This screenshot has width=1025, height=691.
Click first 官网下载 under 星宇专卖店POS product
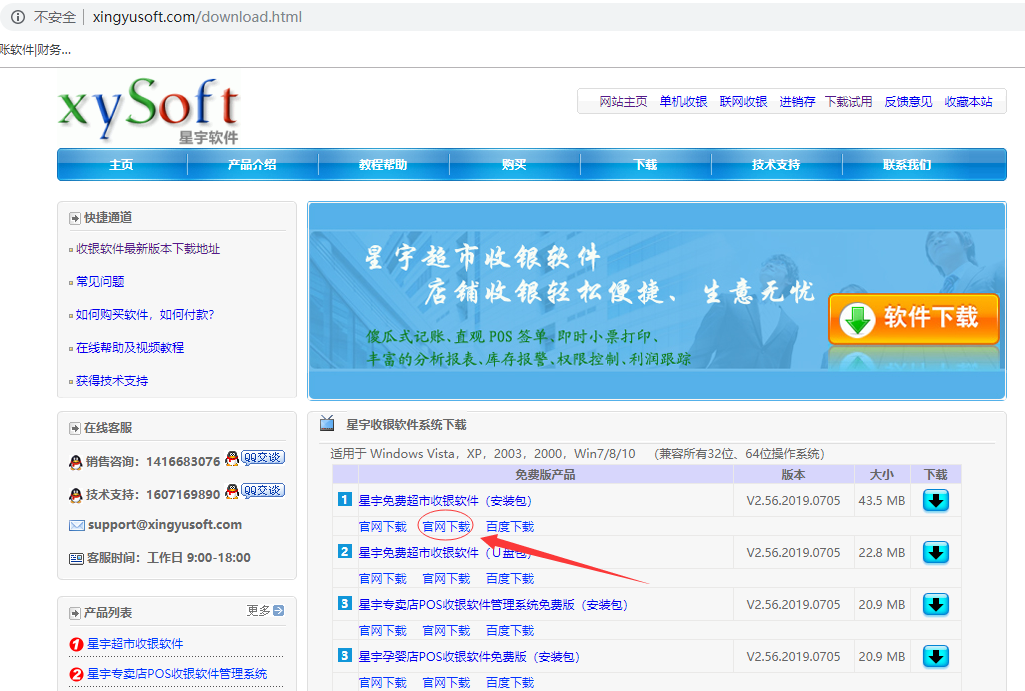383,630
